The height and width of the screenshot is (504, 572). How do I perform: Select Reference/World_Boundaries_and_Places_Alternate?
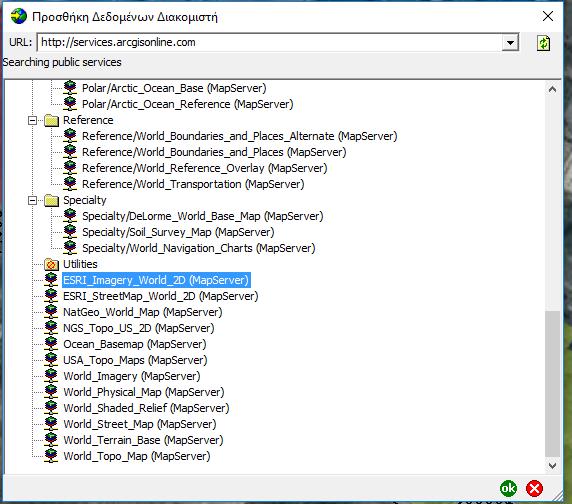(239, 136)
